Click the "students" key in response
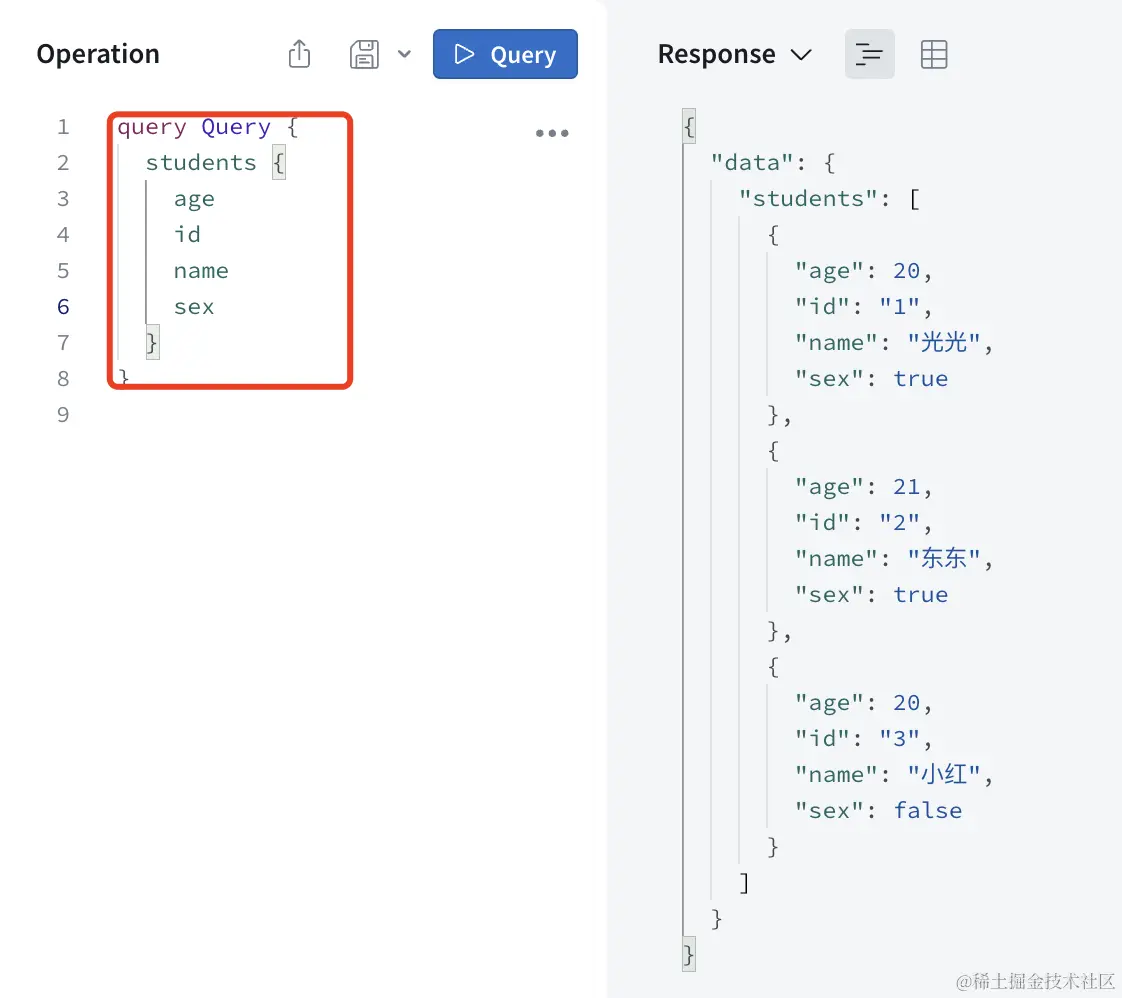Viewport: 1122px width, 998px height. pos(808,199)
